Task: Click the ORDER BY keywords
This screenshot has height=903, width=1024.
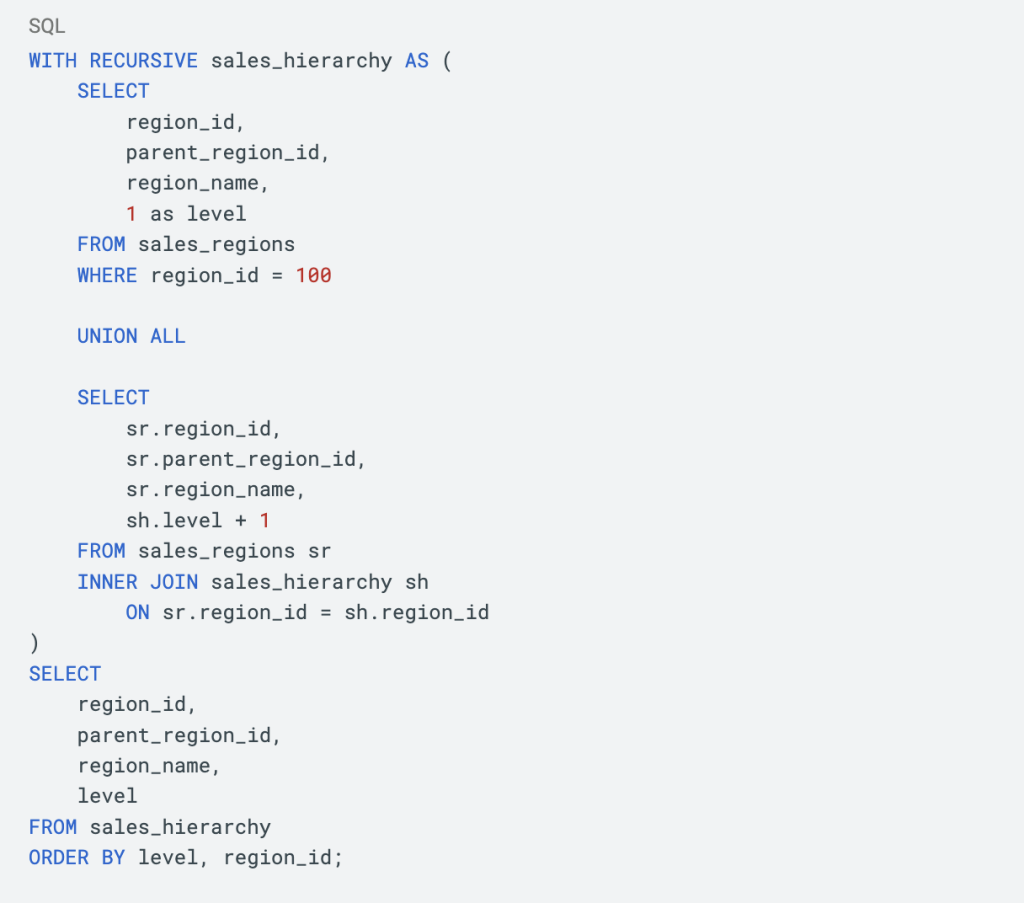Action: click(77, 858)
